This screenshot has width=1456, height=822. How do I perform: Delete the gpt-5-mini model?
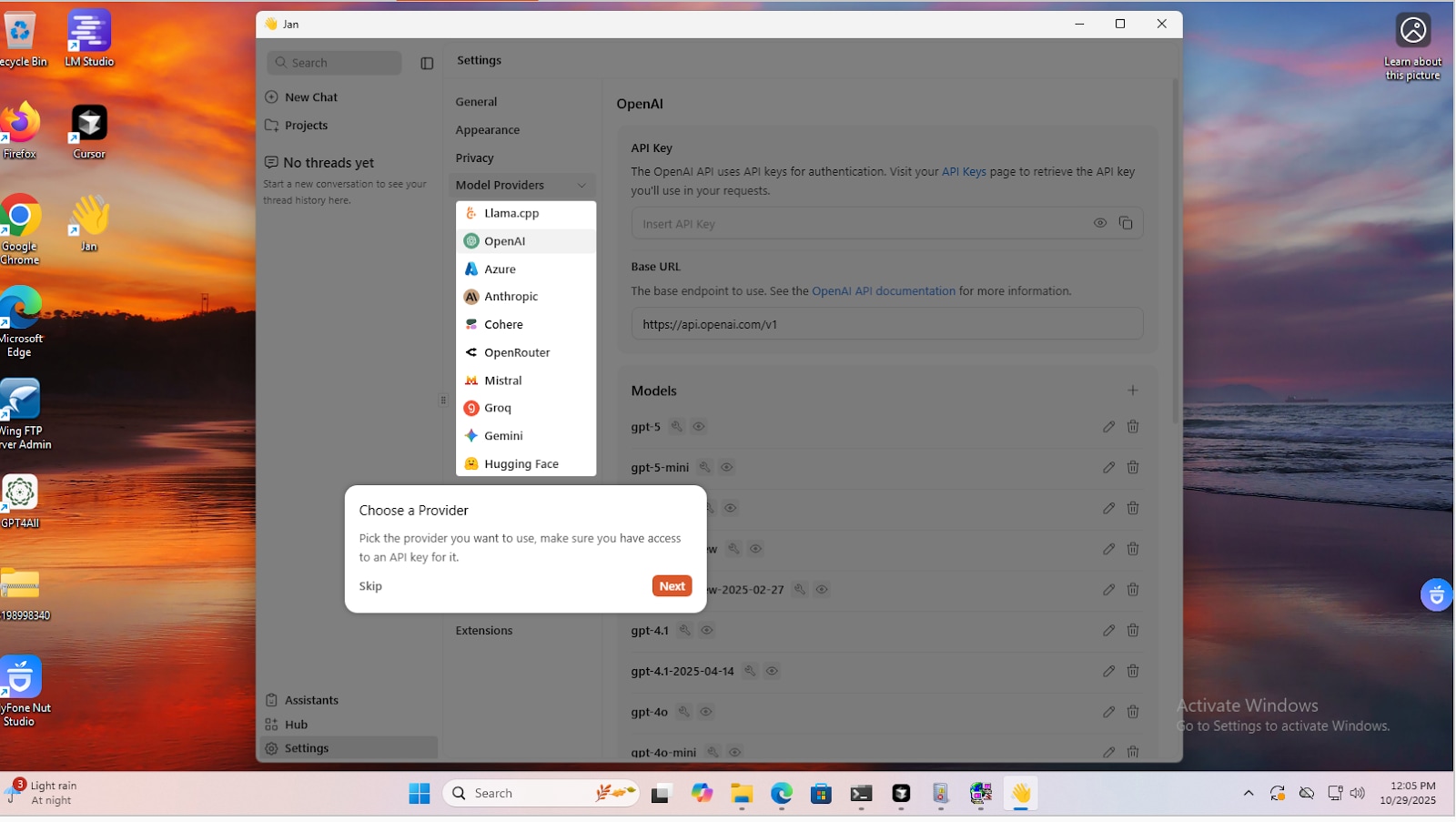pos(1133,467)
